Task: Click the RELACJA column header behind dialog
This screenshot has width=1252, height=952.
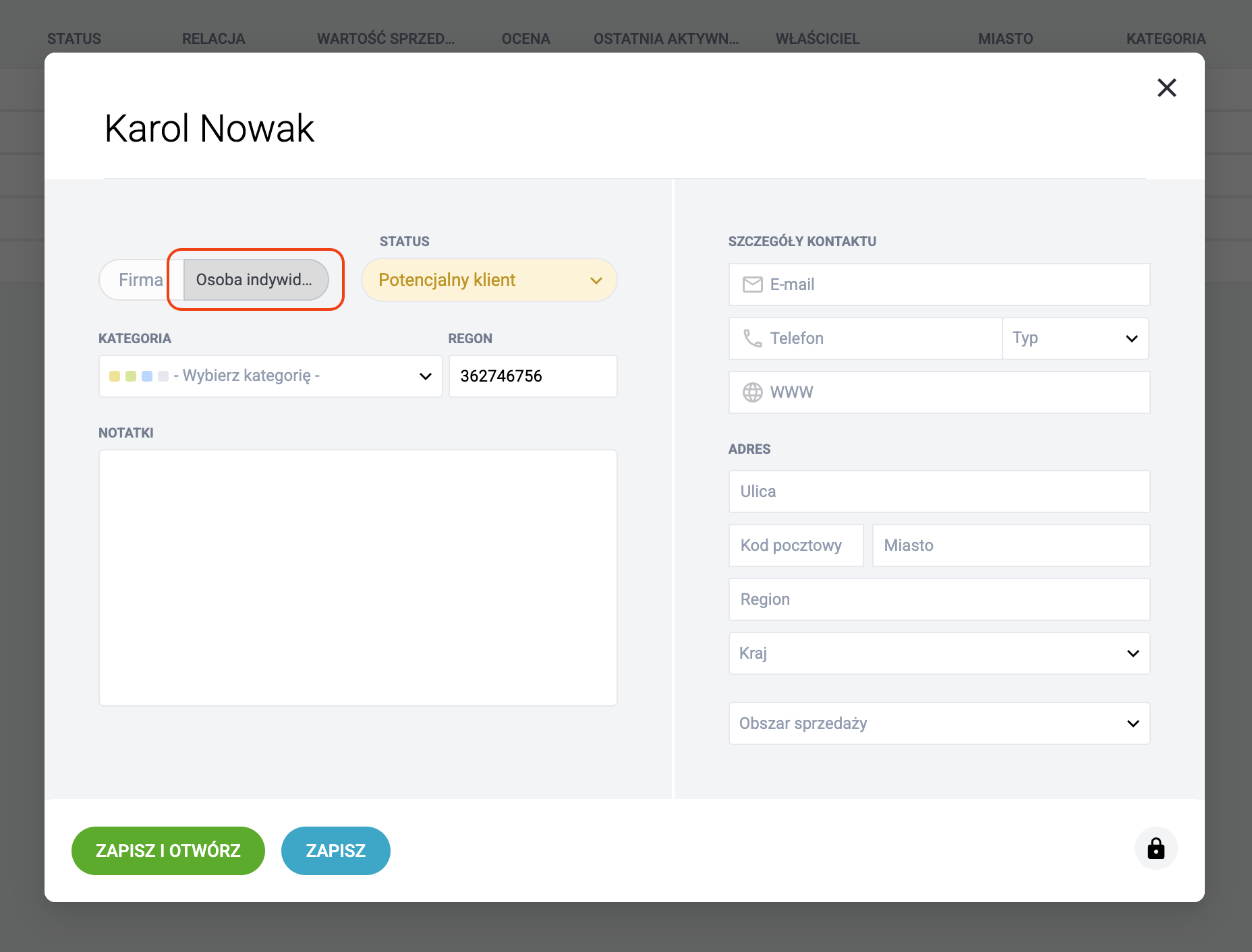Action: [214, 38]
